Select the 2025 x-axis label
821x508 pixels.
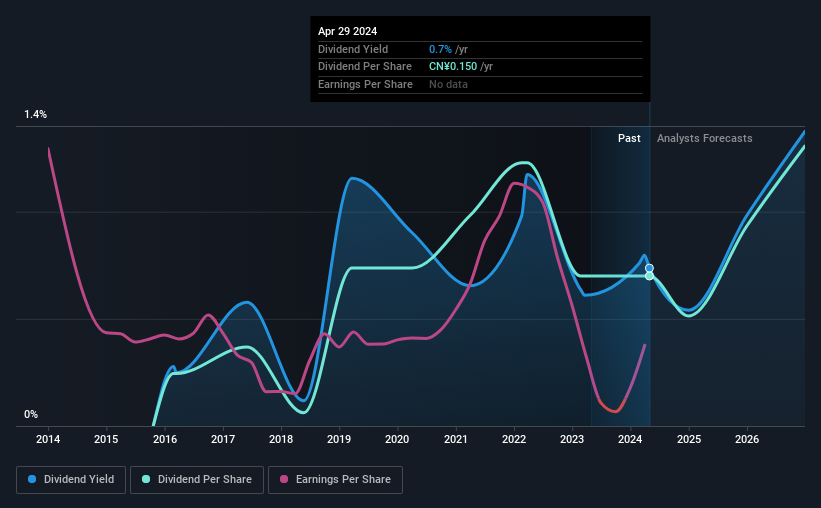point(689,439)
